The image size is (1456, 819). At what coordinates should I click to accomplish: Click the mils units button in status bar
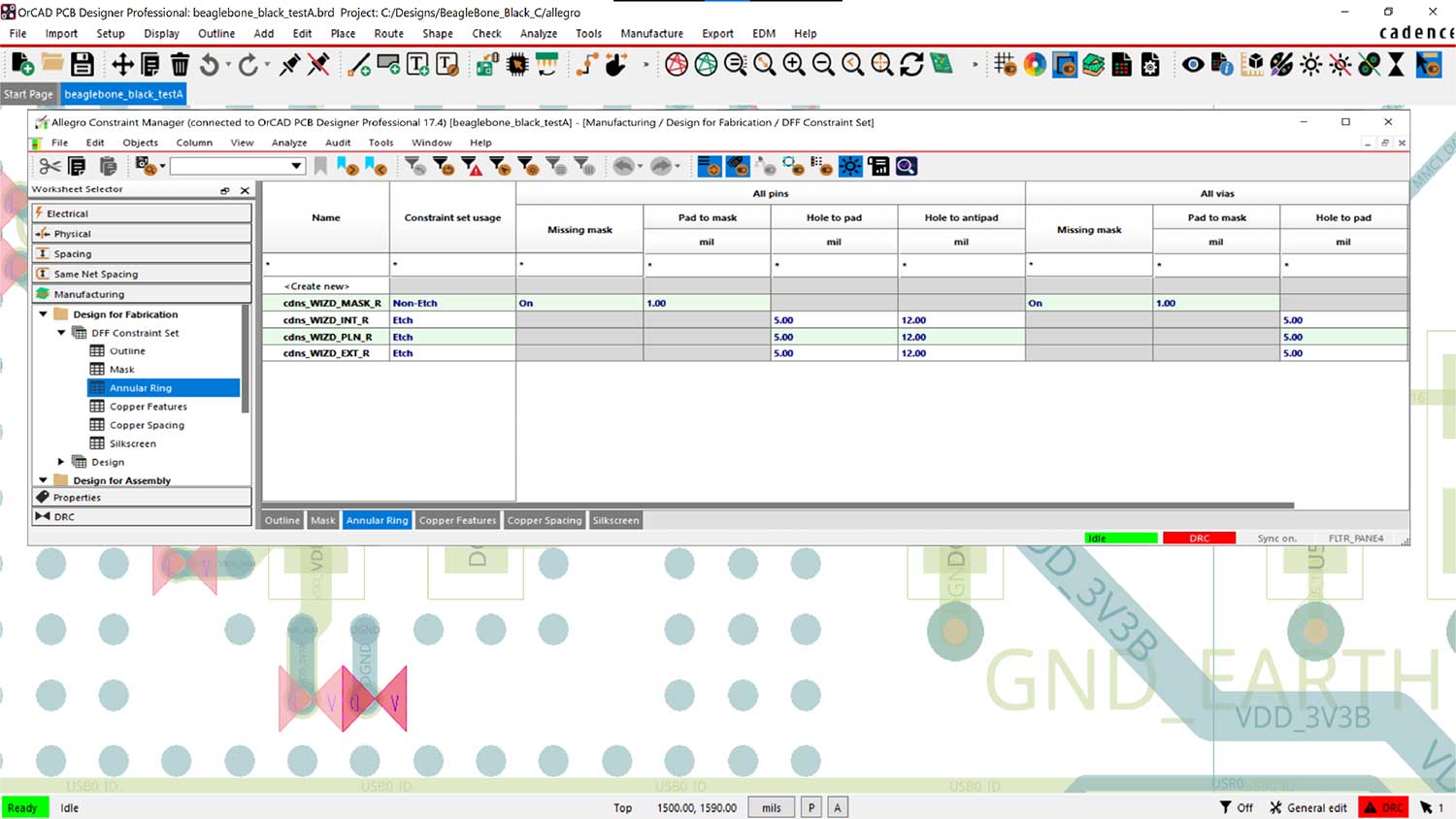coord(772,807)
